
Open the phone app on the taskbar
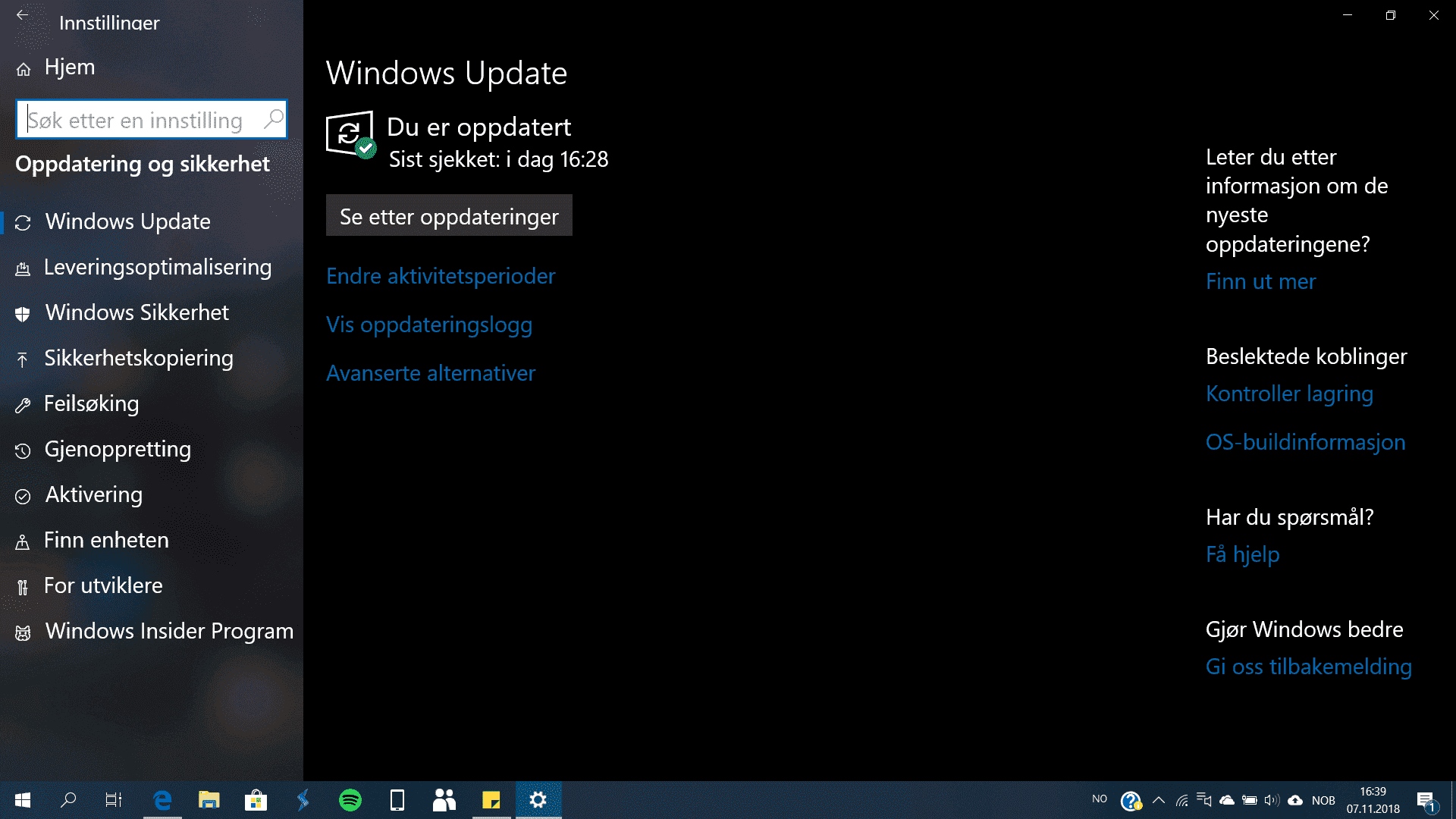click(397, 800)
